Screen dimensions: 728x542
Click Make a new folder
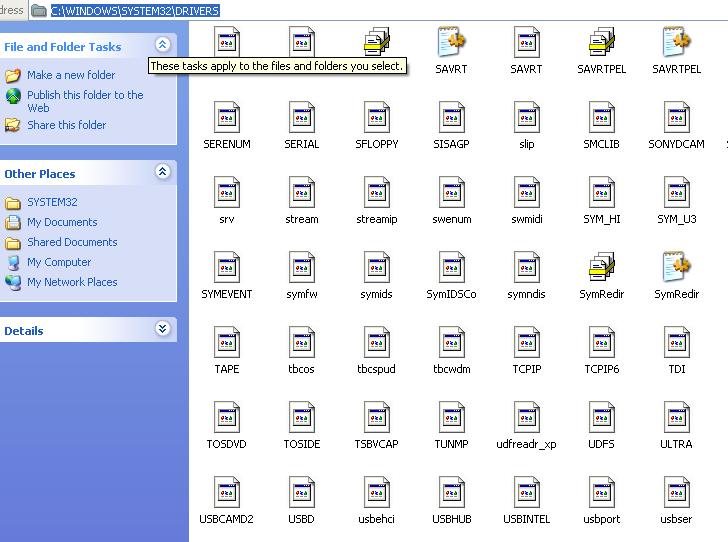click(x=70, y=75)
